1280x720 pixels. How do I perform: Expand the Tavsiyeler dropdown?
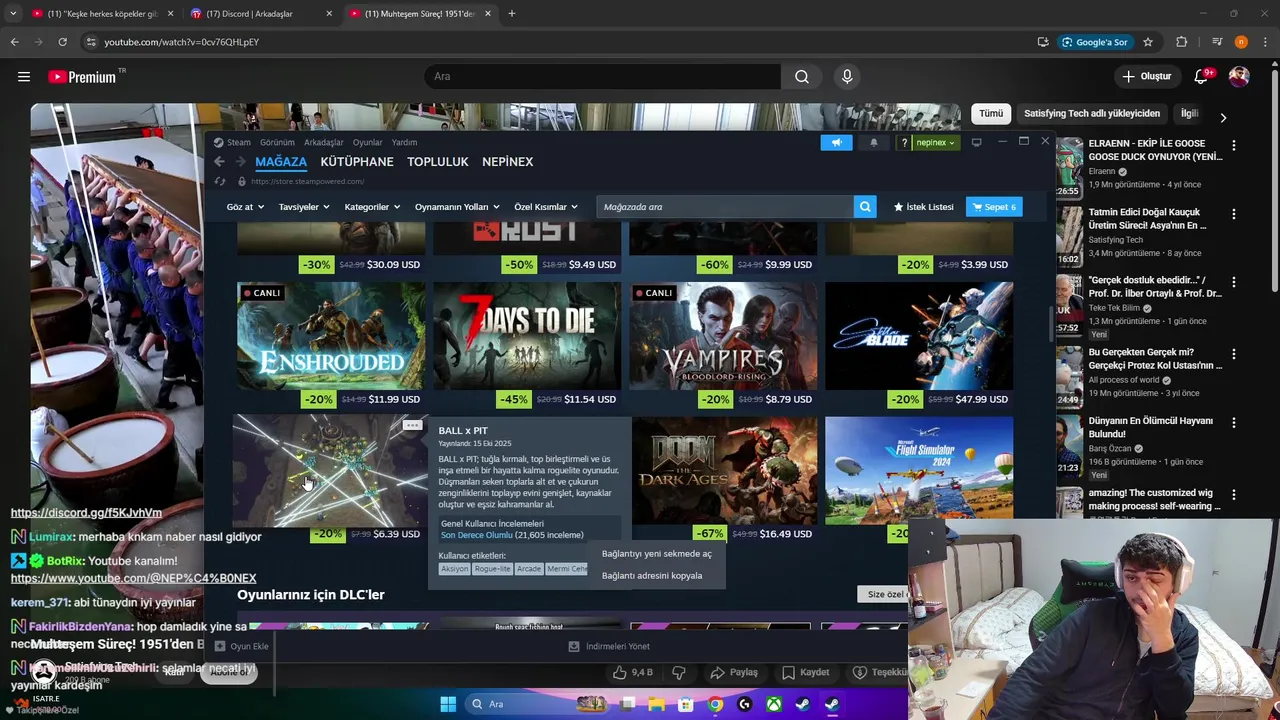click(x=304, y=207)
